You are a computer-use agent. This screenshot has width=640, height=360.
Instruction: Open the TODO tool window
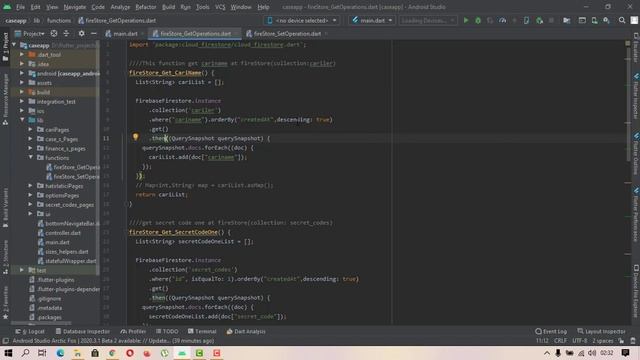tap(167, 331)
